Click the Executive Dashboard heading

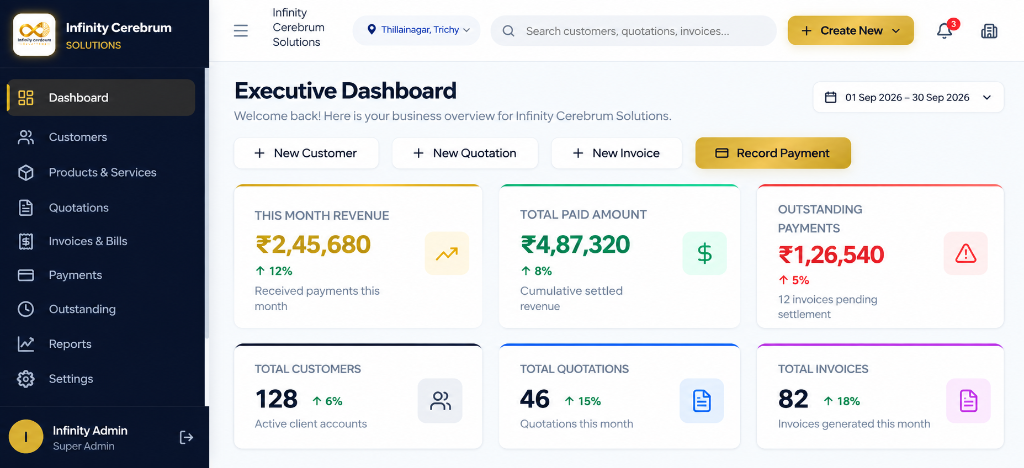point(345,91)
